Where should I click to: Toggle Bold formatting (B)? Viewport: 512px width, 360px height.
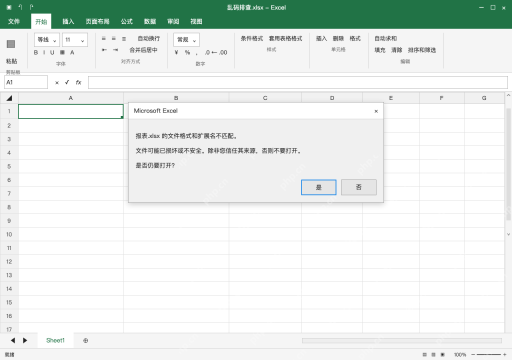pos(36,52)
